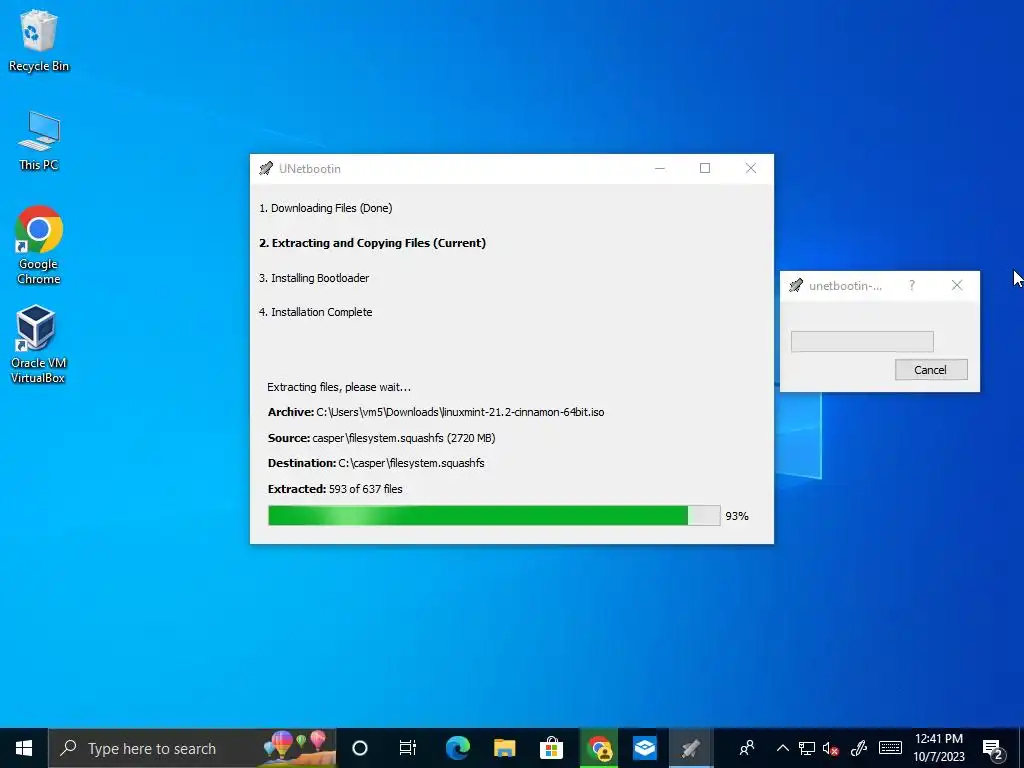Viewport: 1024px width, 768px height.
Task: Select the This PC desktop icon
Action: pyautogui.click(x=39, y=141)
